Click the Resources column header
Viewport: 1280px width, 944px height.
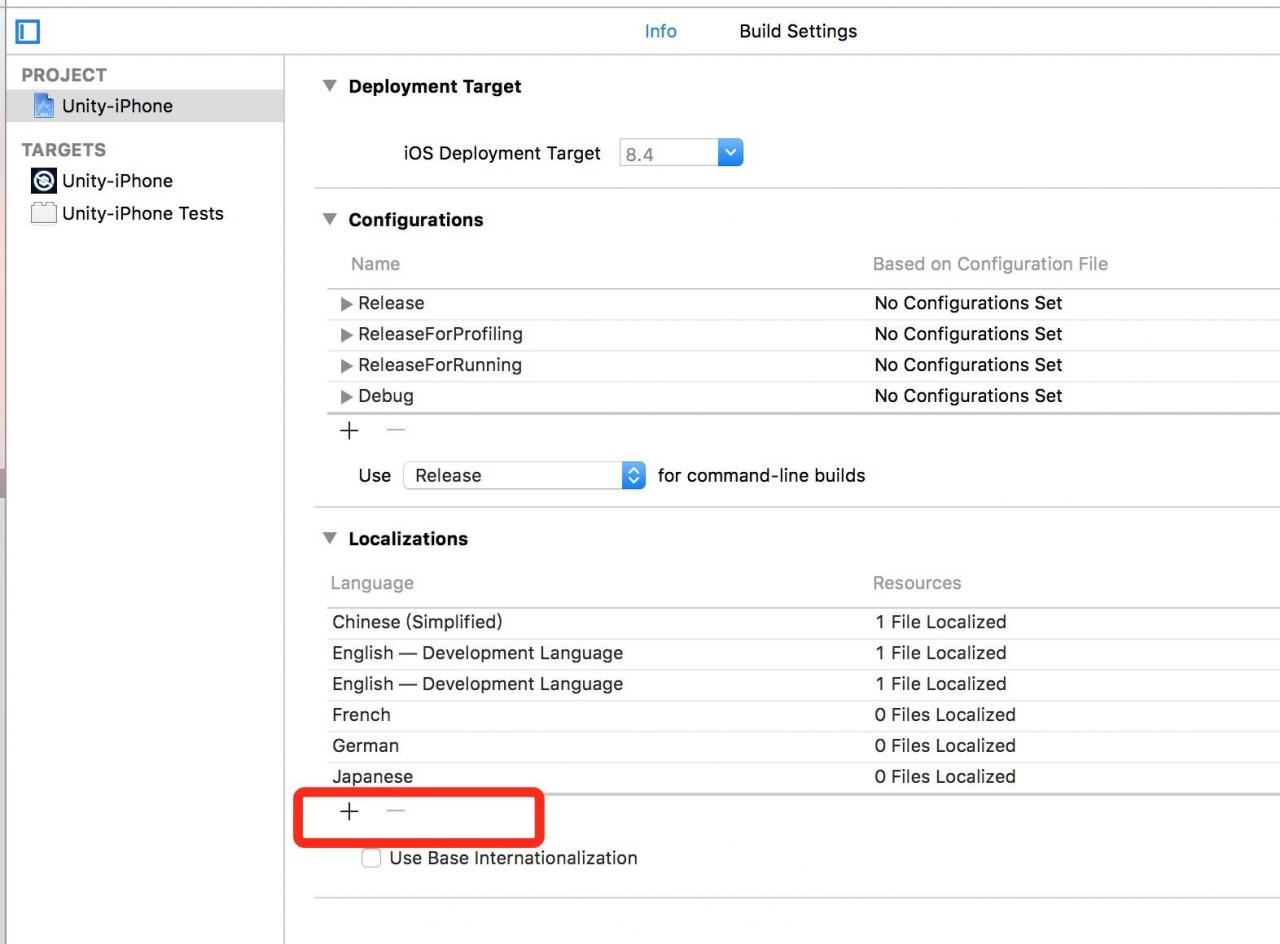(x=917, y=583)
